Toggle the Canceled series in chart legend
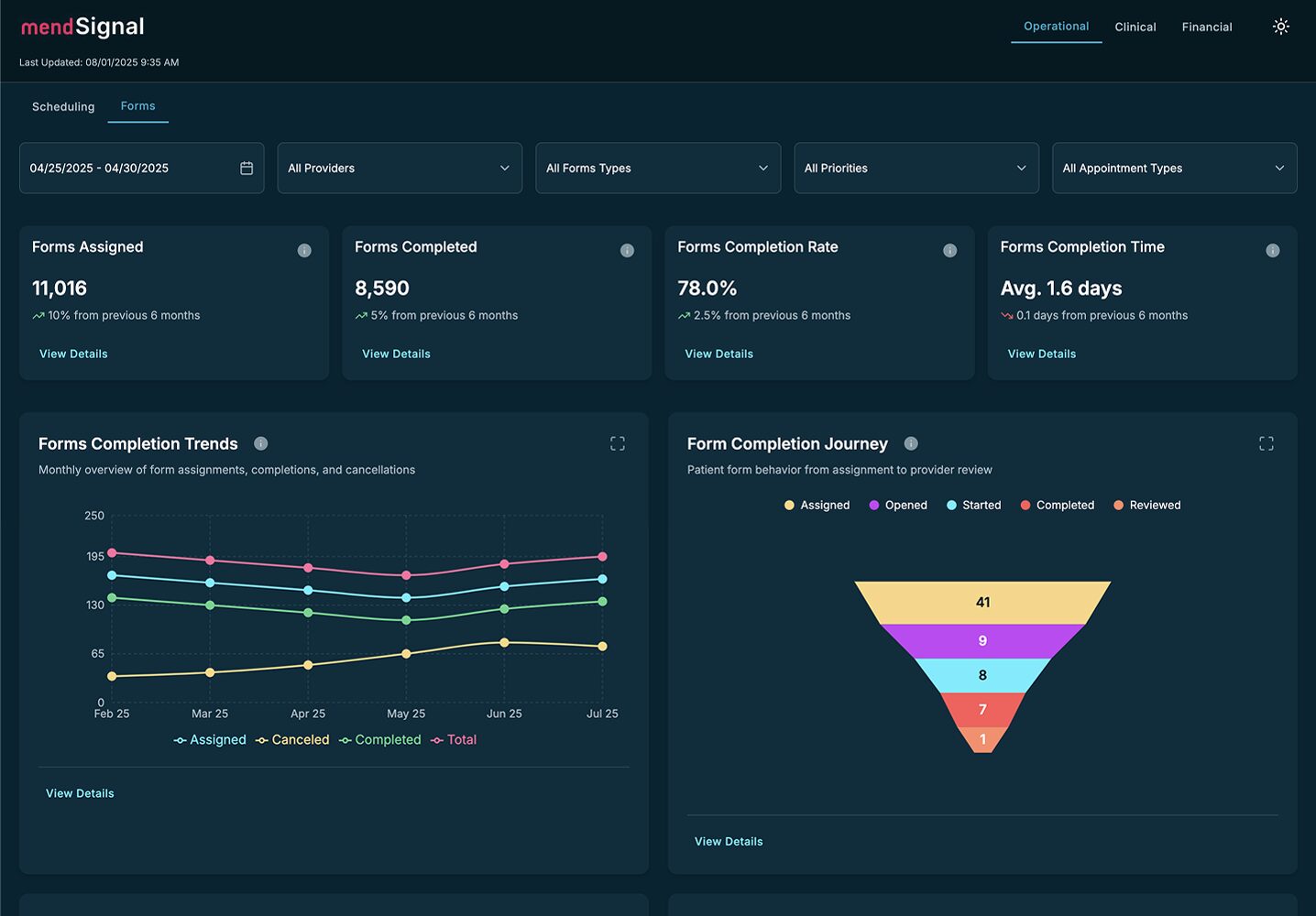This screenshot has height=916, width=1316. click(x=292, y=740)
